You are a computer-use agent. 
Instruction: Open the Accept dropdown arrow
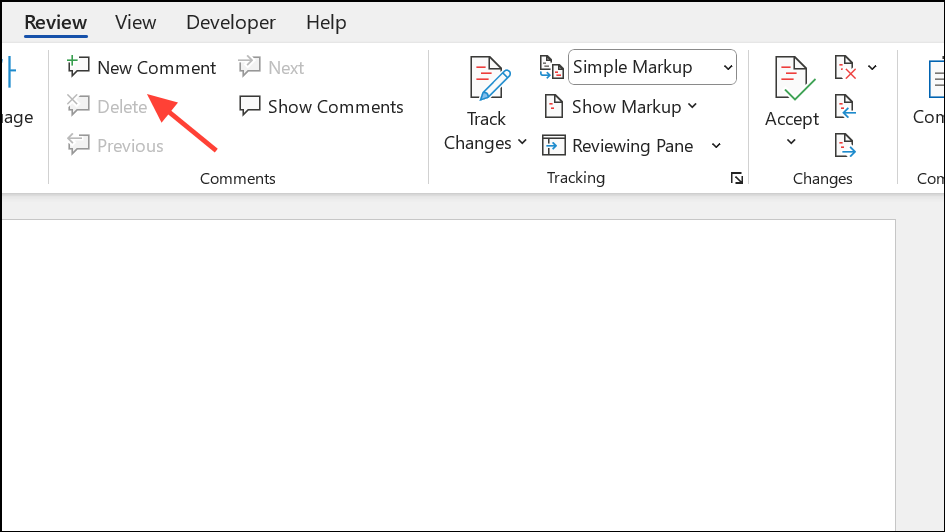[792, 142]
